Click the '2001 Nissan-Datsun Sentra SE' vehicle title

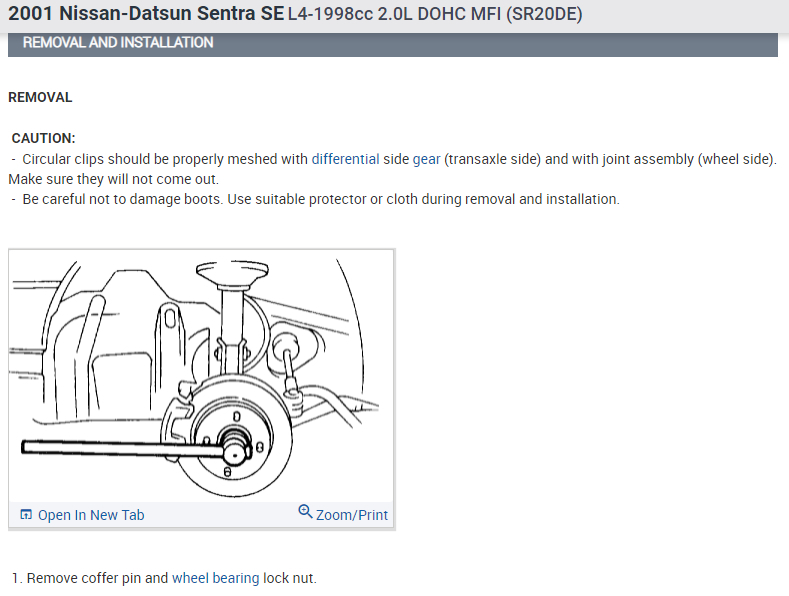click(x=146, y=14)
